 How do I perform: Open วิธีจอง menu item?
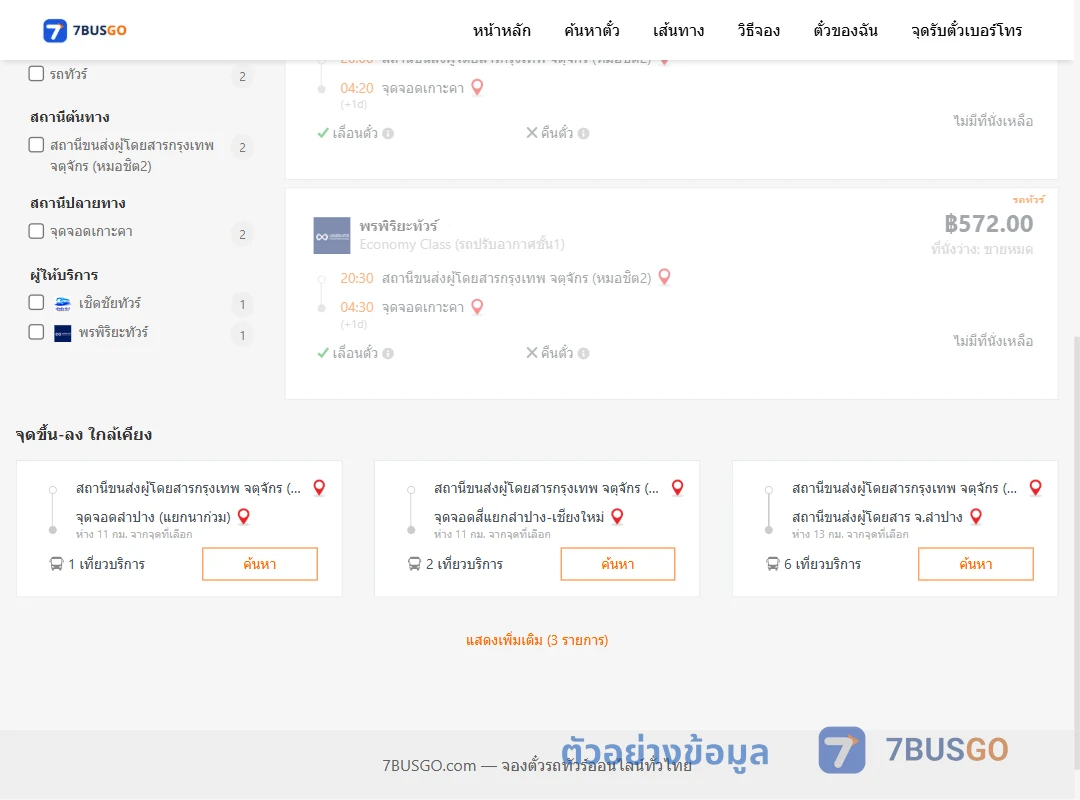[x=758, y=30]
